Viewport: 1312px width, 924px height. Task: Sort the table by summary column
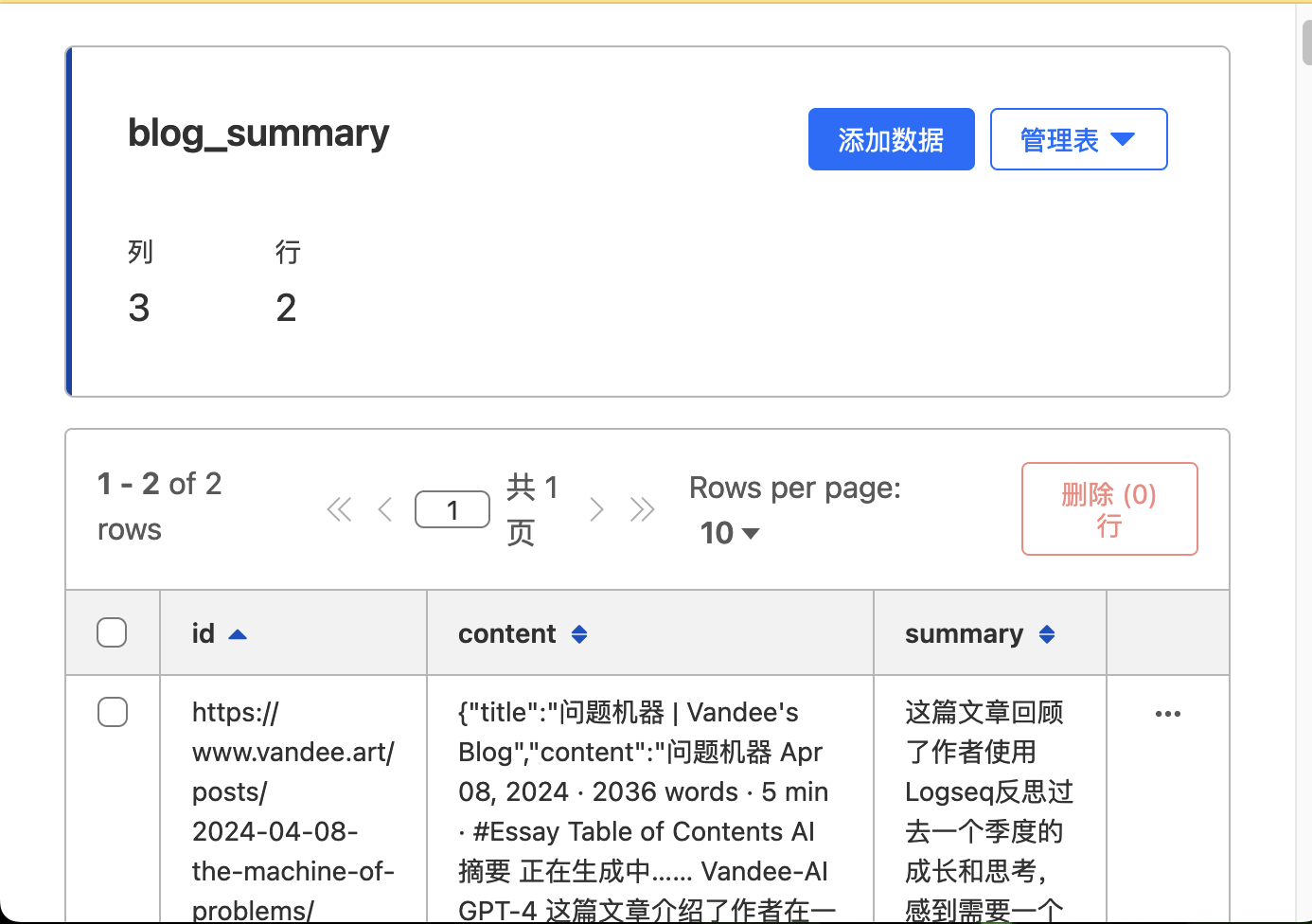(x=980, y=633)
